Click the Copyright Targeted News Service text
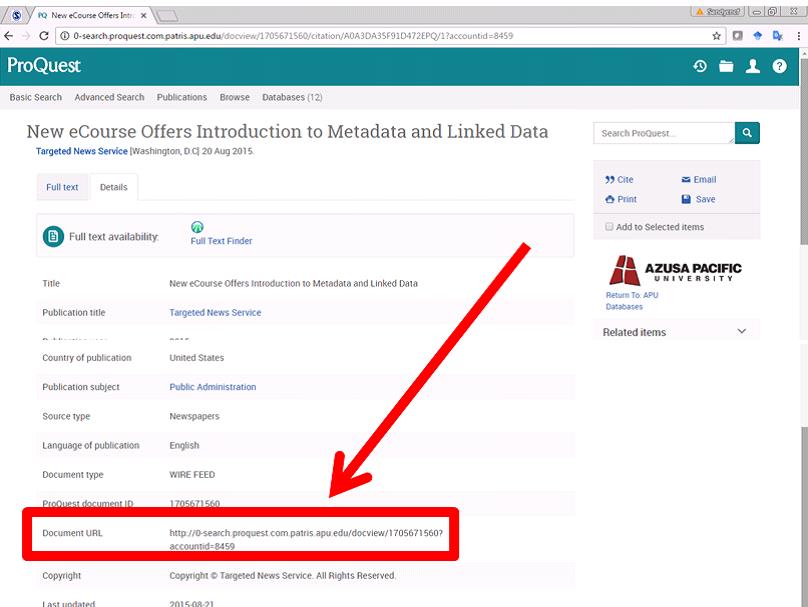 [x=282, y=575]
